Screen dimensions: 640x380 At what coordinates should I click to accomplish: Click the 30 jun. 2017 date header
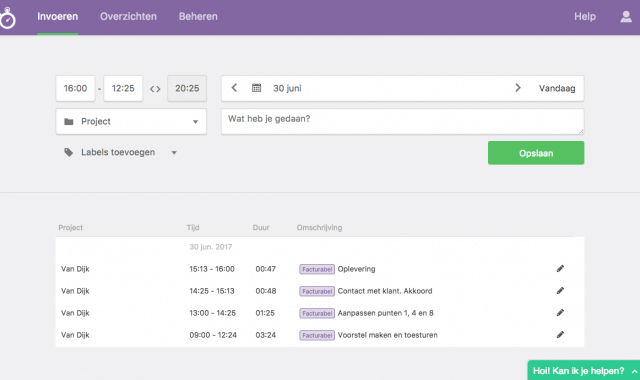tap(211, 247)
